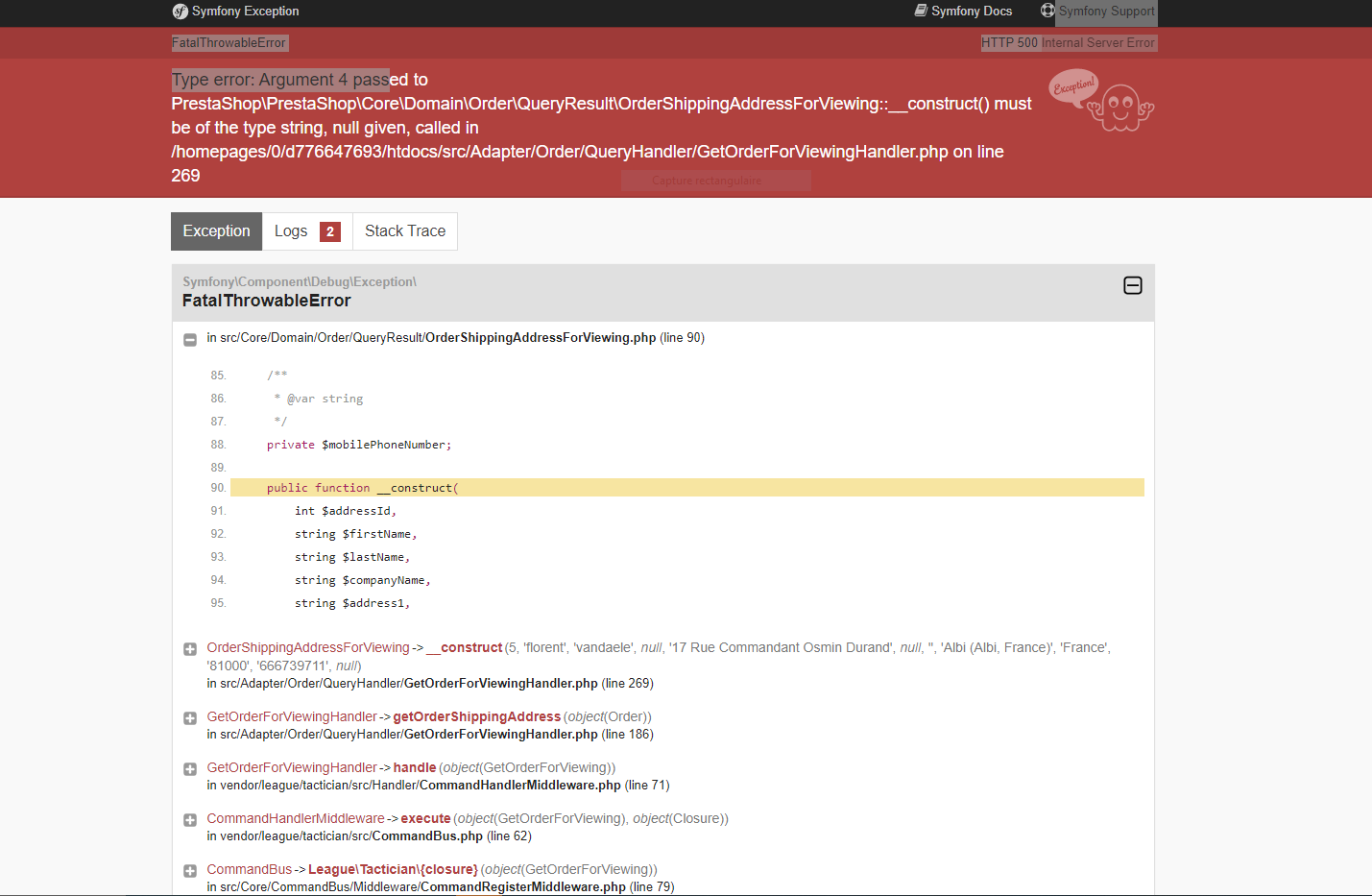Open the Symfony Docs link

pyautogui.click(x=963, y=12)
